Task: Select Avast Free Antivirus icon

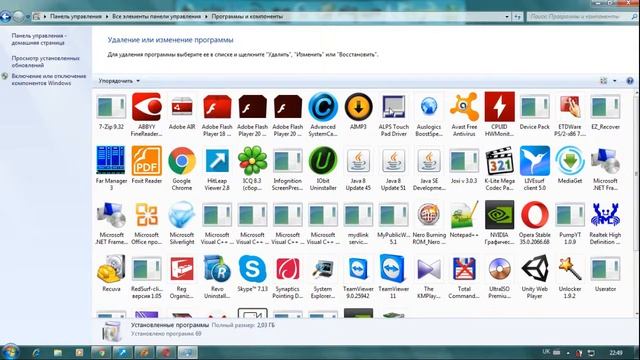Action: [x=464, y=107]
